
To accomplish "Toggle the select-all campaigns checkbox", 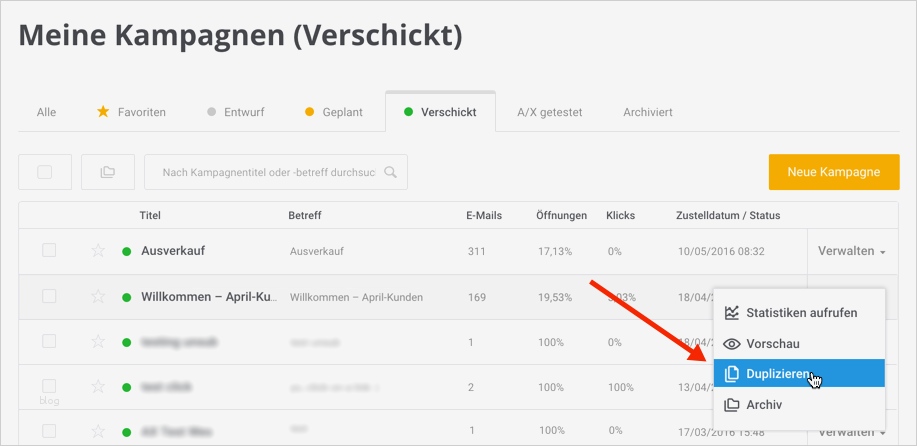I will (45, 172).
